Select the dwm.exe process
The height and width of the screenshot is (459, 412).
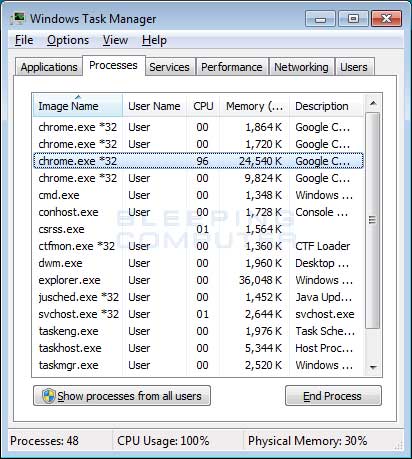pyautogui.click(x=198, y=263)
